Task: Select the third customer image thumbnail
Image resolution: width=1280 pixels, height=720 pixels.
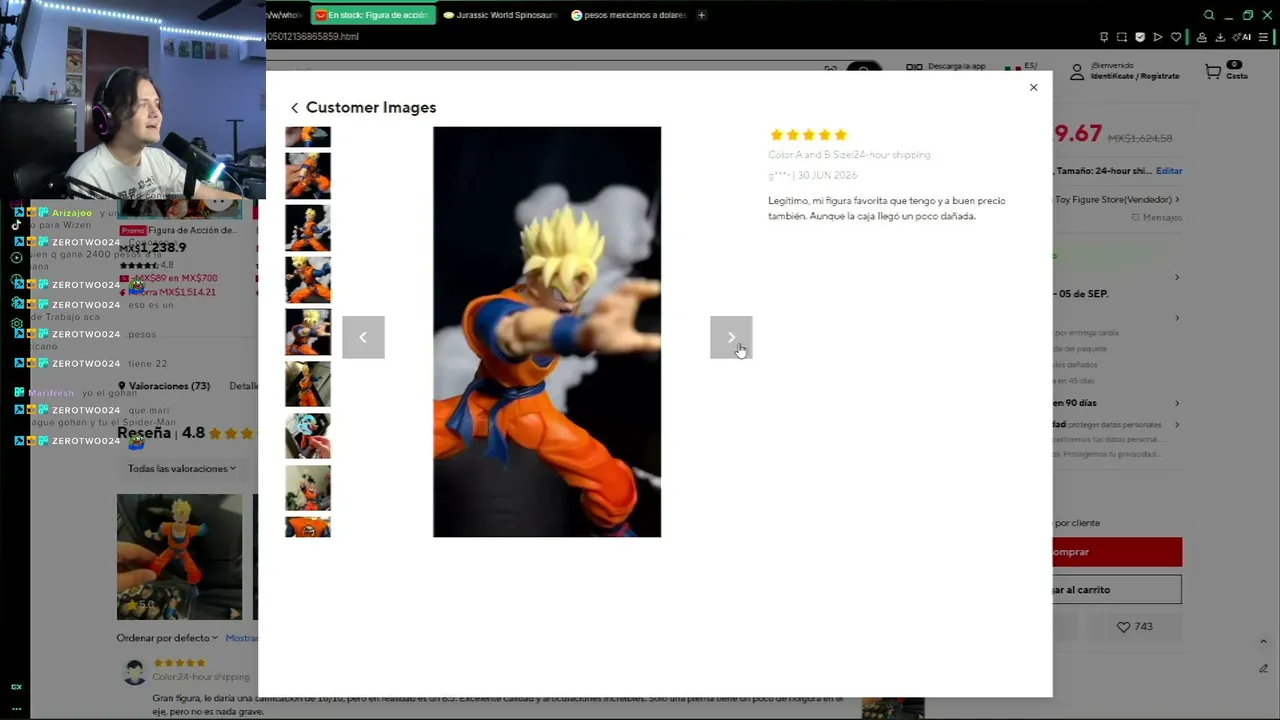Action: (308, 227)
